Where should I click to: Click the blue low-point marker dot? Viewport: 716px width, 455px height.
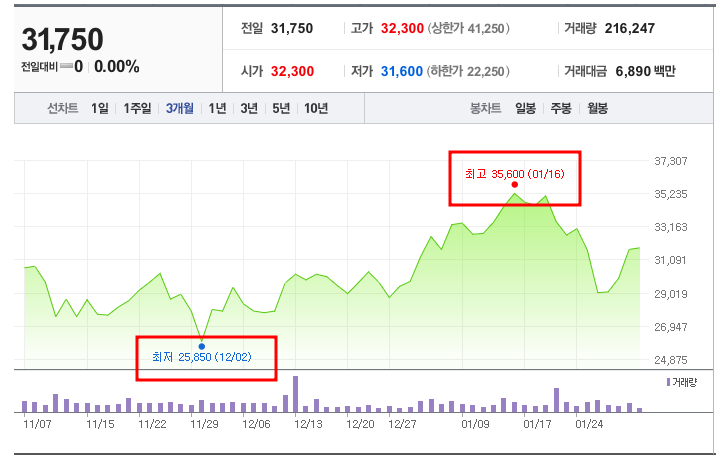point(202,346)
